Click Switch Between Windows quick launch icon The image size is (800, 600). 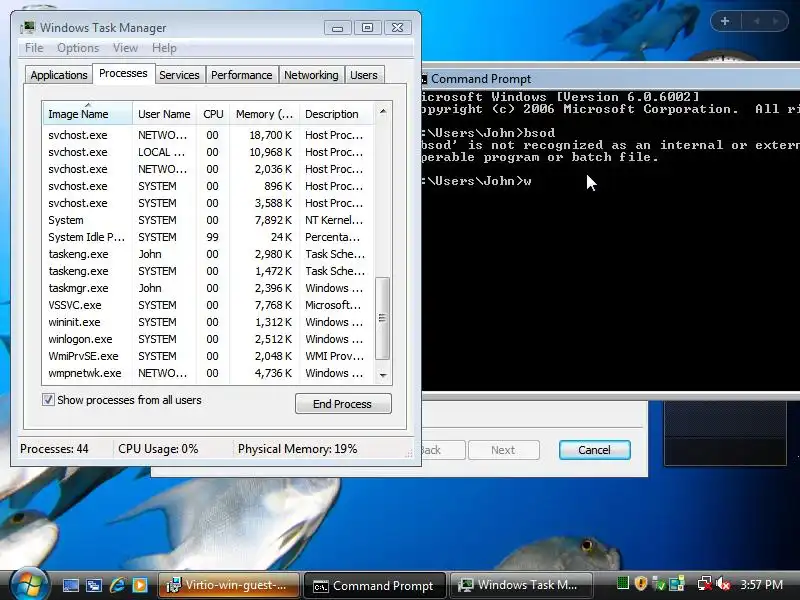tap(94, 585)
